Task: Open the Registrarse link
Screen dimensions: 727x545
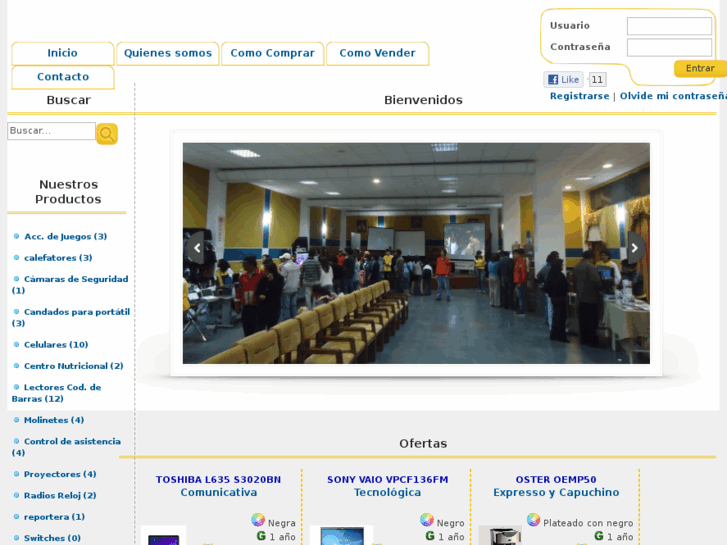Action: [x=580, y=96]
